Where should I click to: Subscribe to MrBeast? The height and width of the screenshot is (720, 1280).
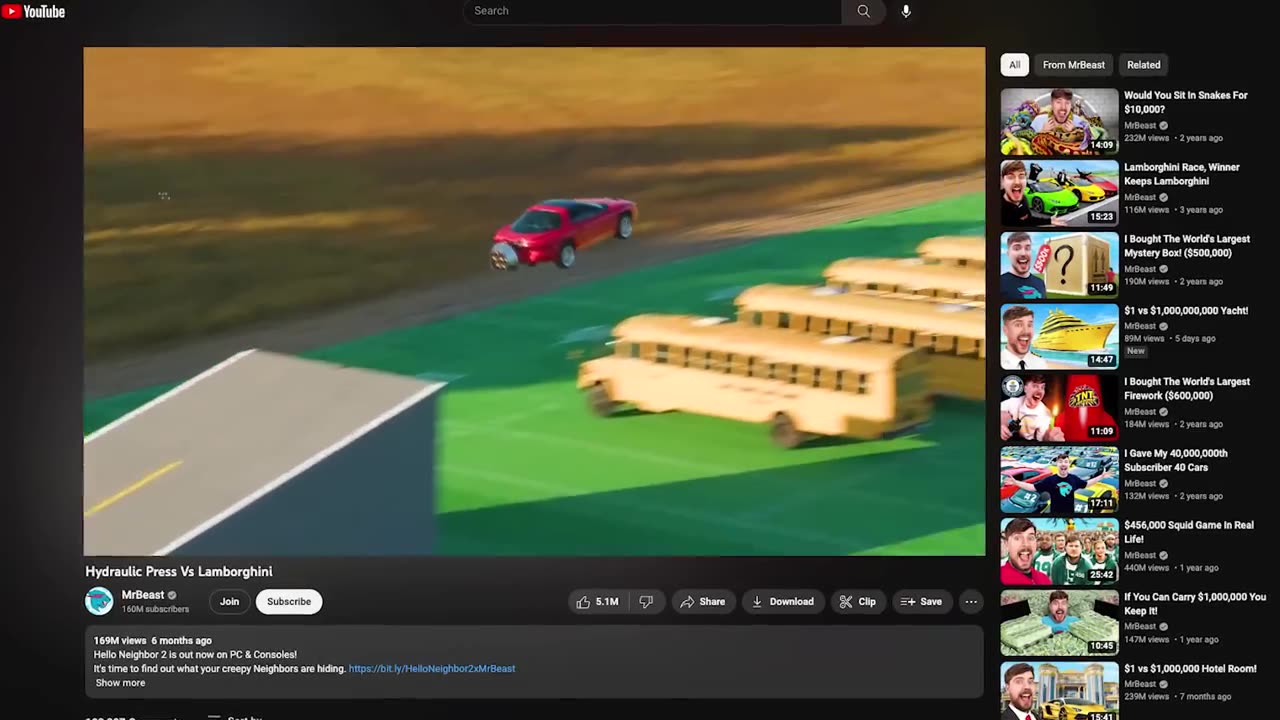coord(289,602)
